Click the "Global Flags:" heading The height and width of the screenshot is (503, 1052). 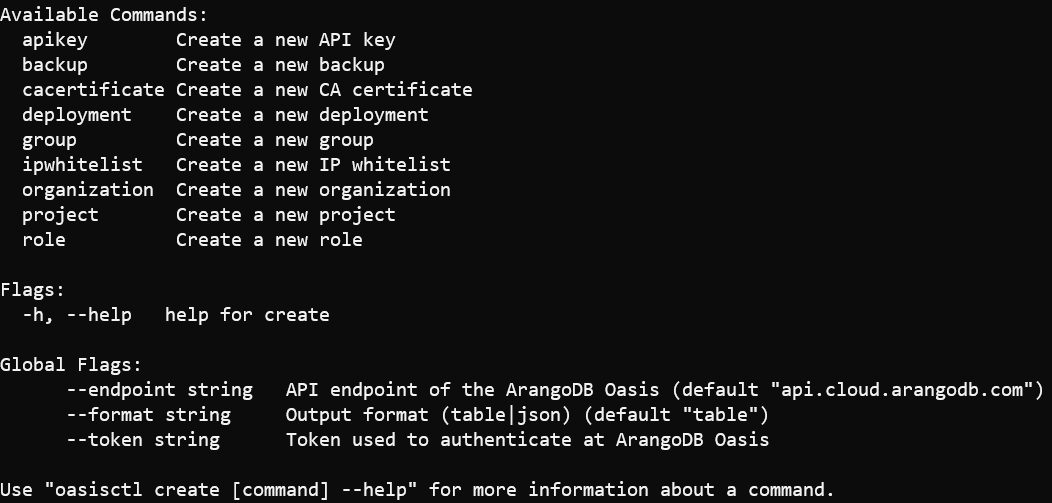[71, 364]
